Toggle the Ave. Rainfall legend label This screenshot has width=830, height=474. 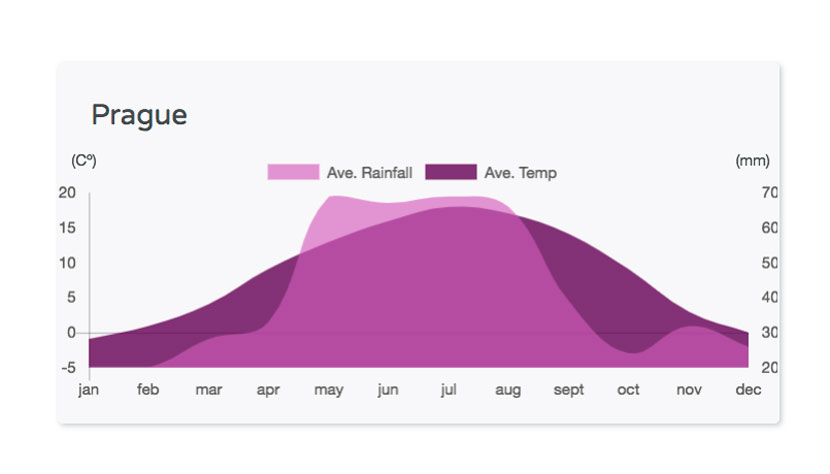click(x=369, y=173)
